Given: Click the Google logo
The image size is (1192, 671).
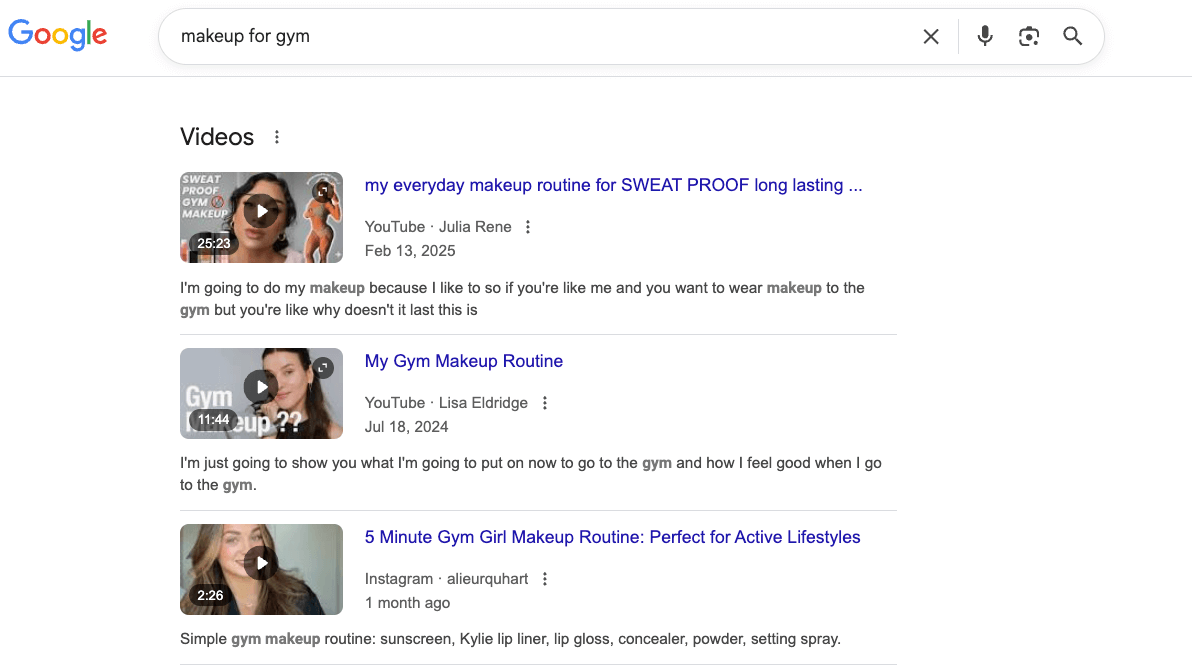Looking at the screenshot, I should (x=57, y=35).
